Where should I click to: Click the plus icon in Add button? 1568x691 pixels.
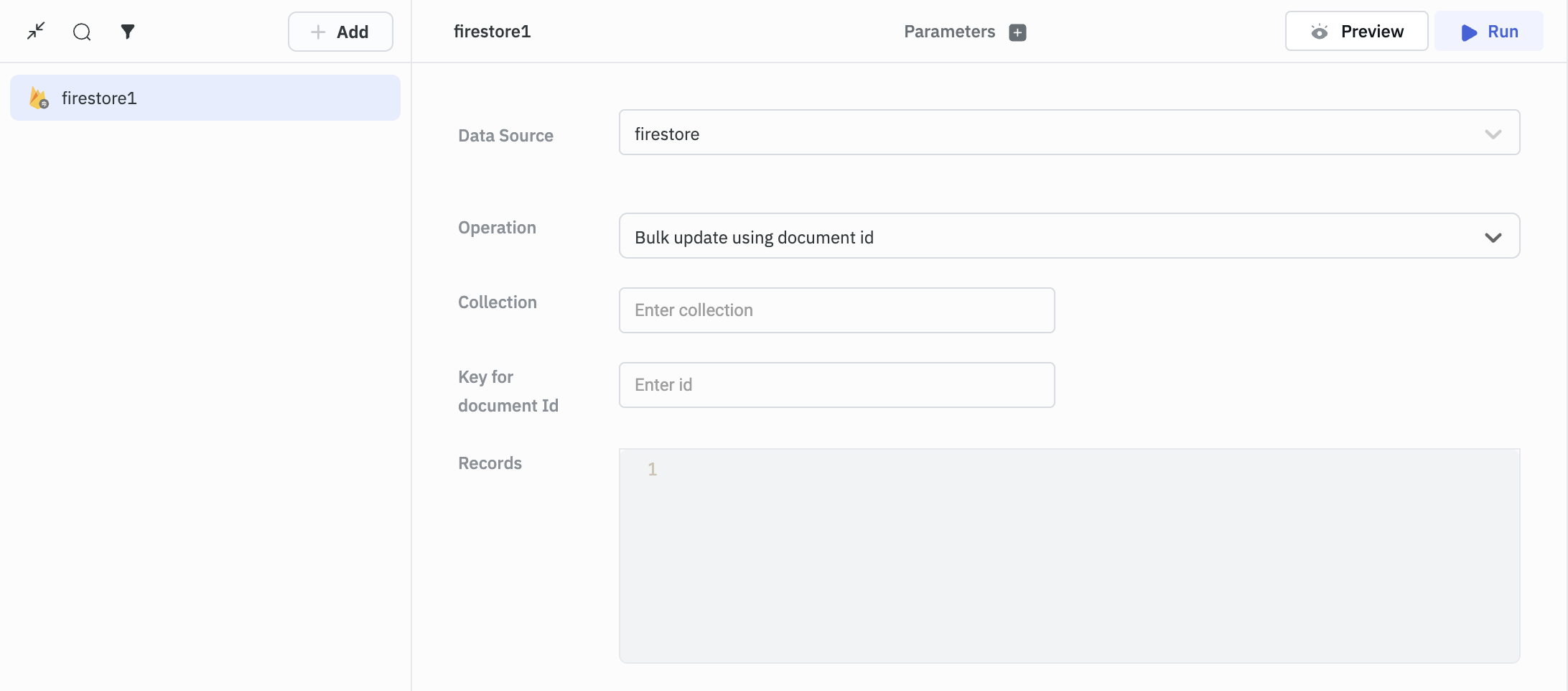[x=318, y=32]
